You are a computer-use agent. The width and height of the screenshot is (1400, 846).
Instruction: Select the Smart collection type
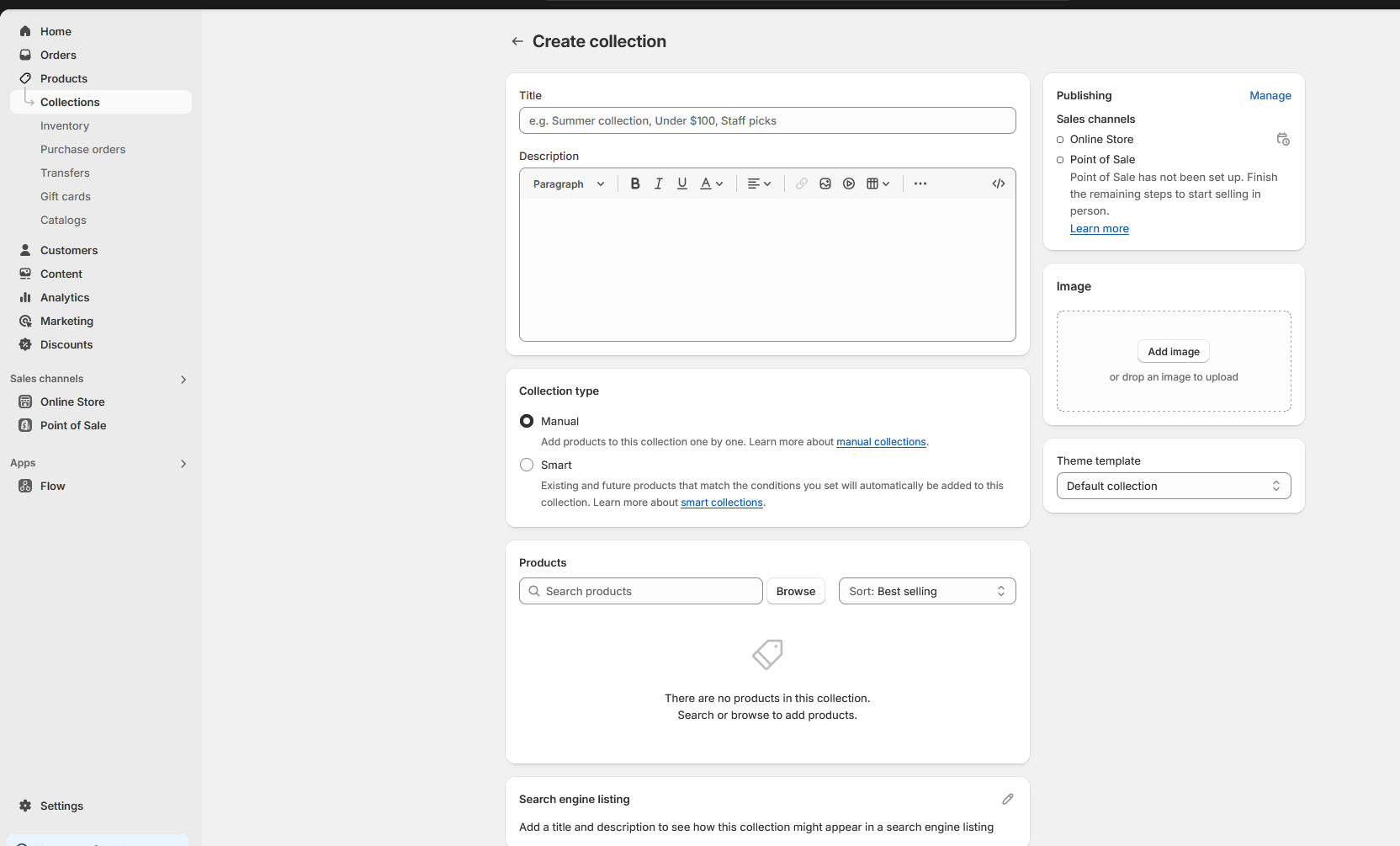[x=527, y=465]
